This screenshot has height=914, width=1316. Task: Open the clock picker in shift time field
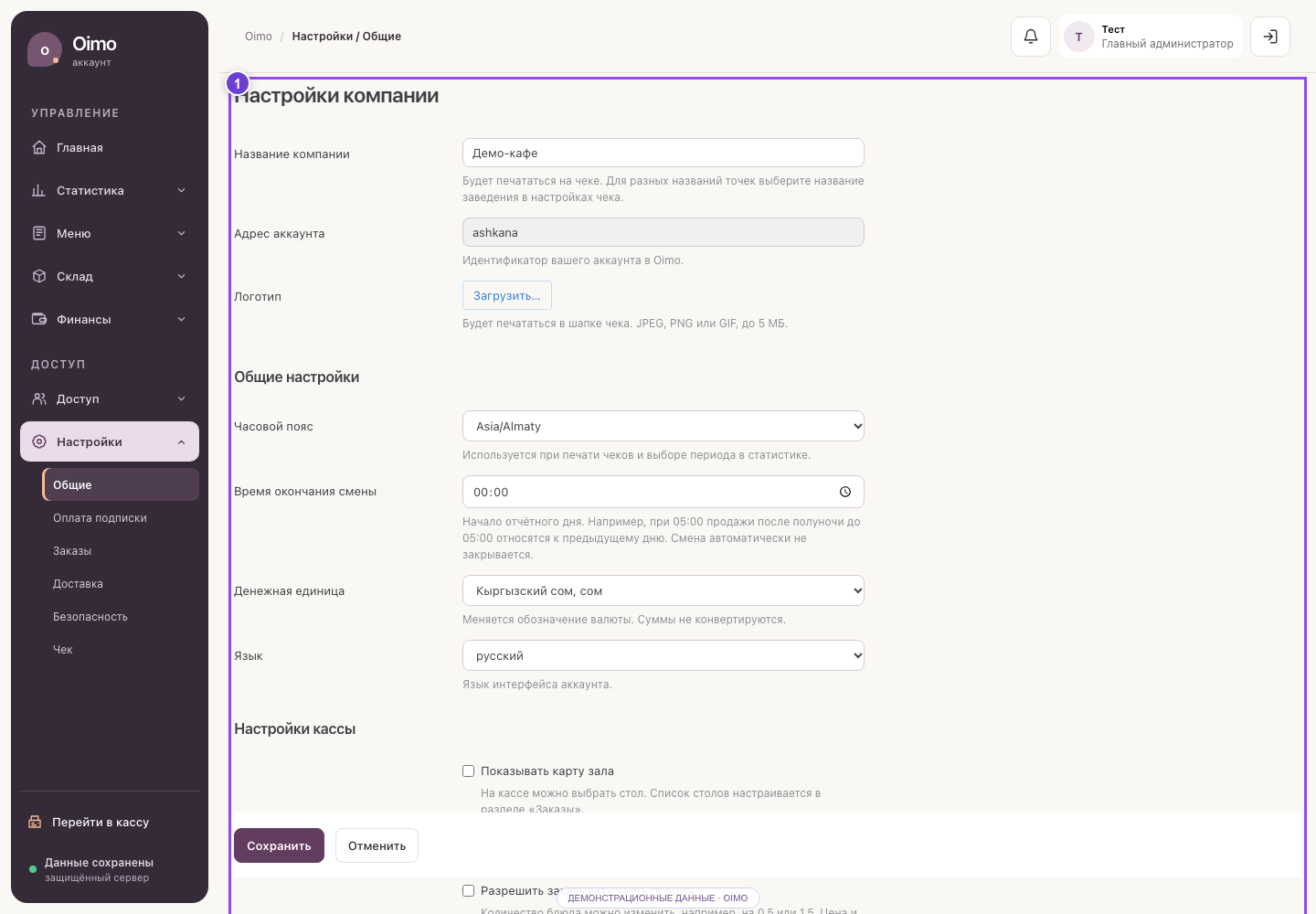845,492
